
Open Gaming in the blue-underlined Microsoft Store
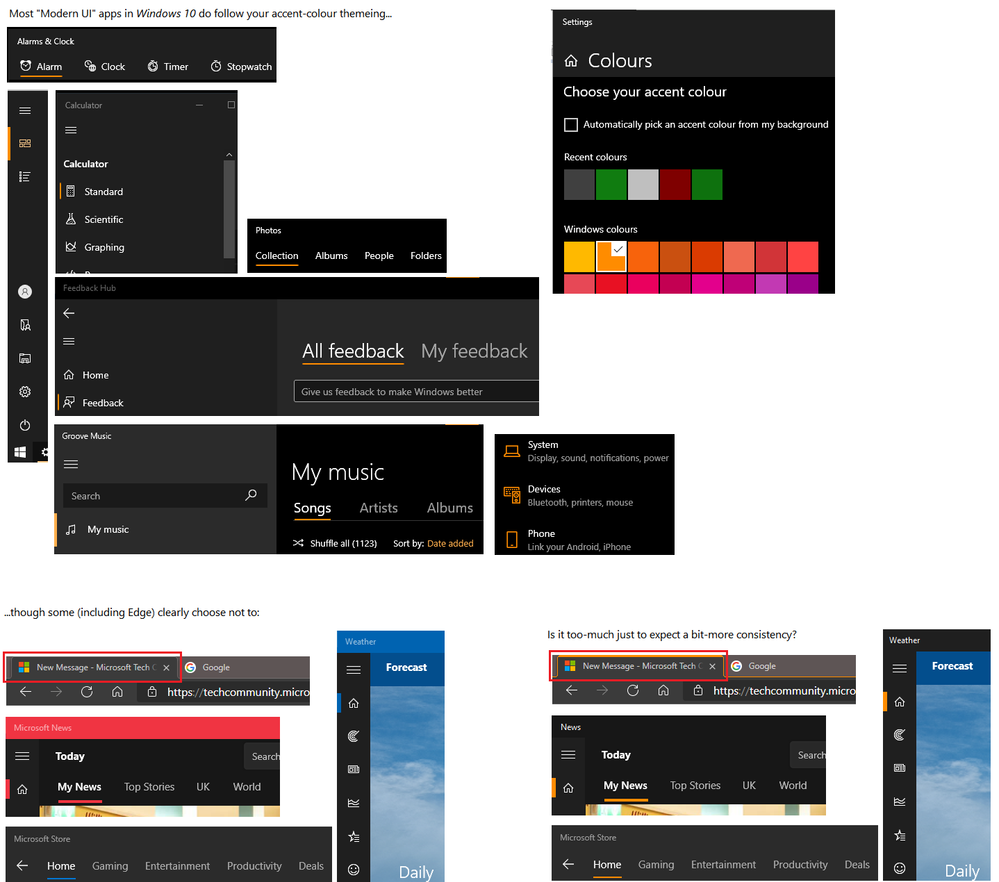tap(110, 865)
